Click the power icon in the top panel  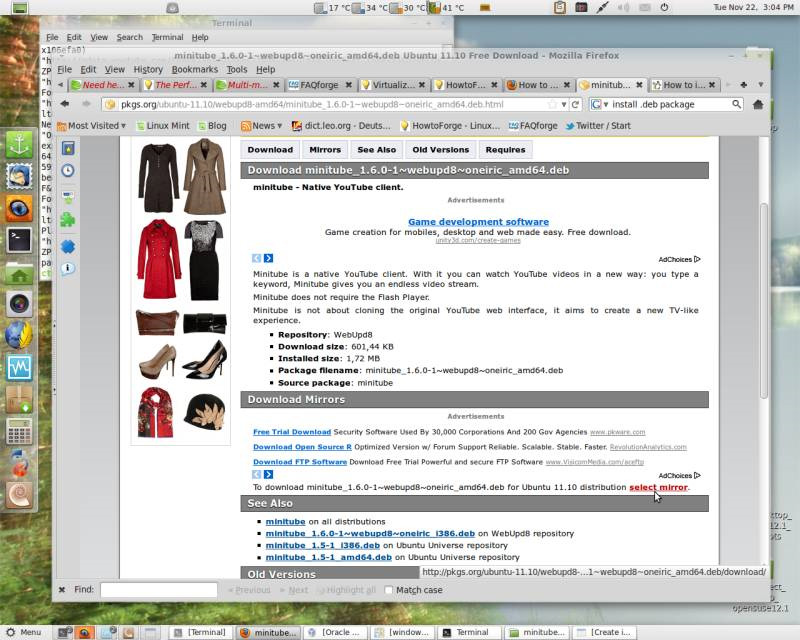[x=664, y=7]
